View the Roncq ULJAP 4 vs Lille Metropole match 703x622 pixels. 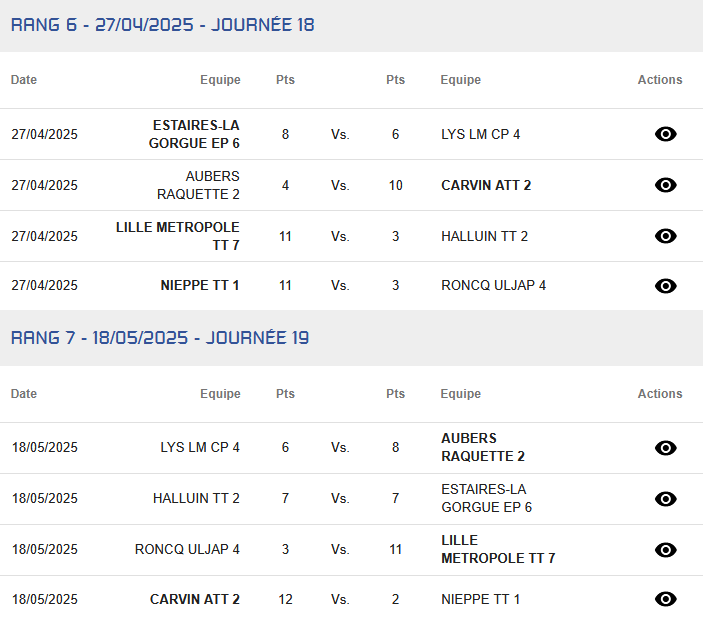(665, 550)
